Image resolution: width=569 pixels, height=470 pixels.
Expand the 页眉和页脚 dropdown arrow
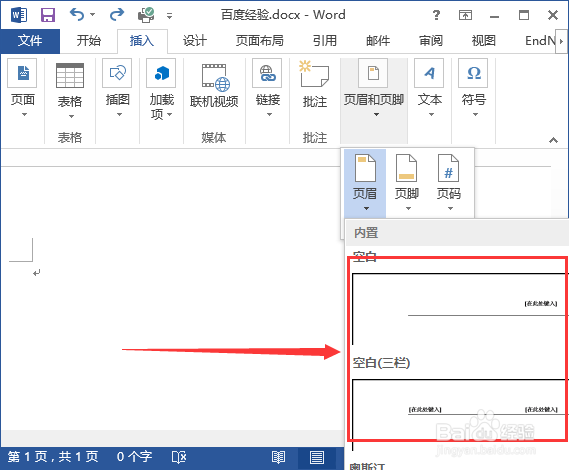[x=376, y=115]
